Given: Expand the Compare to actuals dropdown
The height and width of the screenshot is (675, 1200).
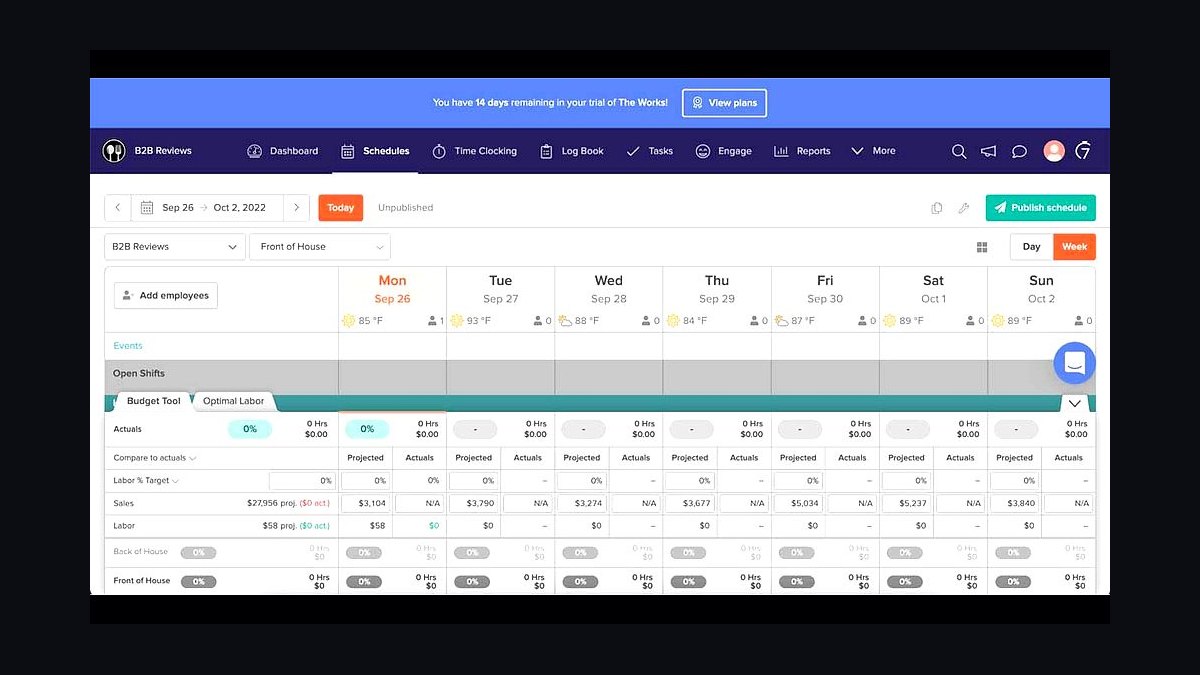Looking at the screenshot, I should (x=155, y=458).
